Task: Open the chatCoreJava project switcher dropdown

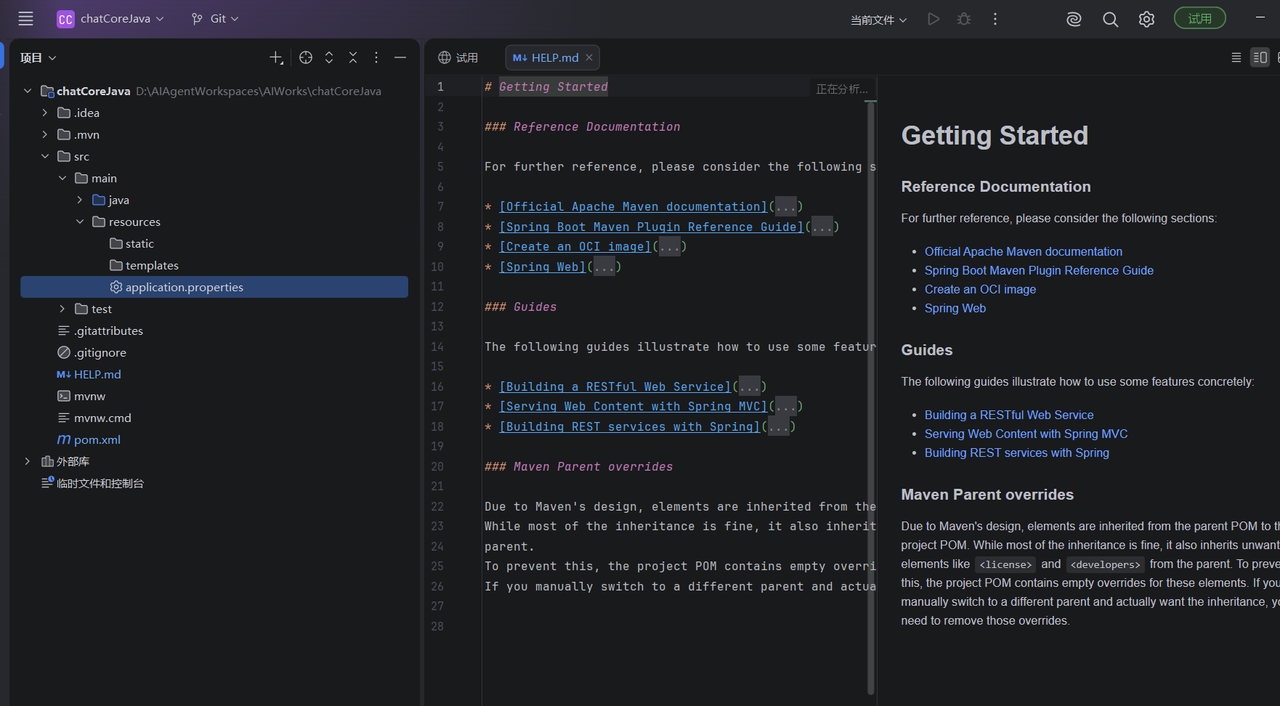Action: coord(110,19)
